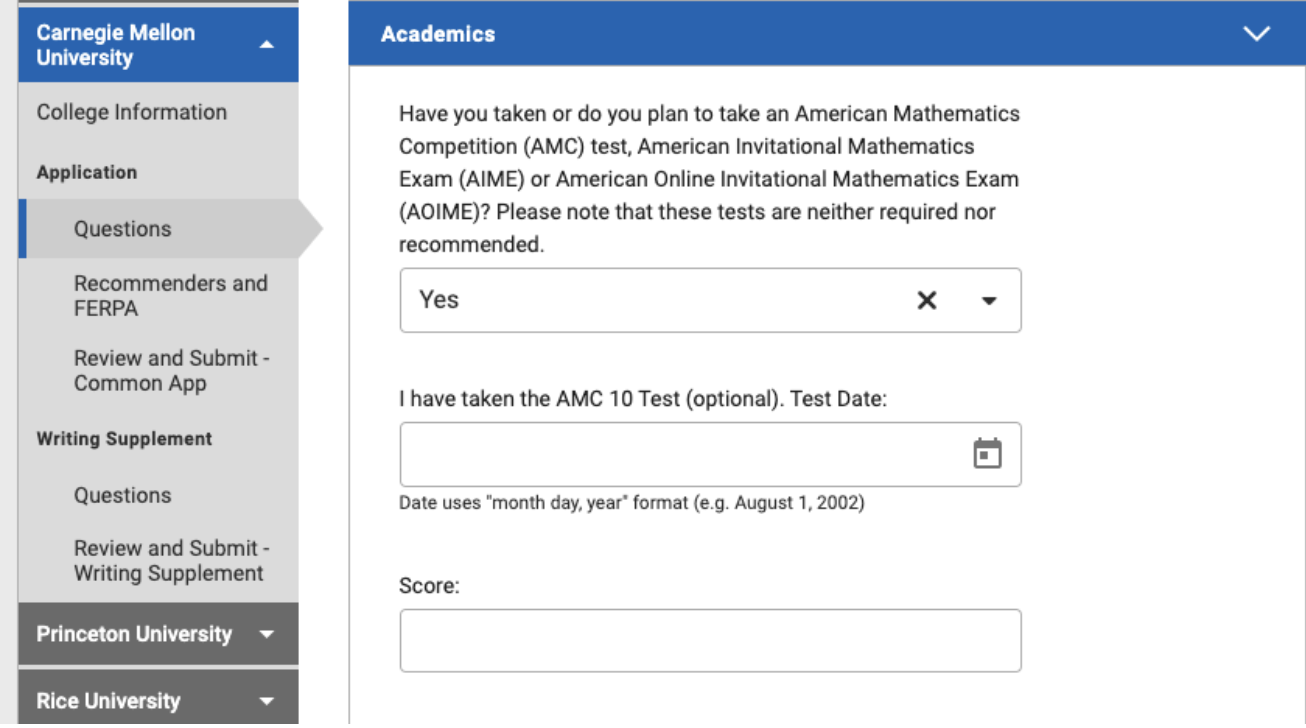Open Recommenders and FERPA
This screenshot has height=728, width=1306.
pyautogui.click(x=170, y=296)
